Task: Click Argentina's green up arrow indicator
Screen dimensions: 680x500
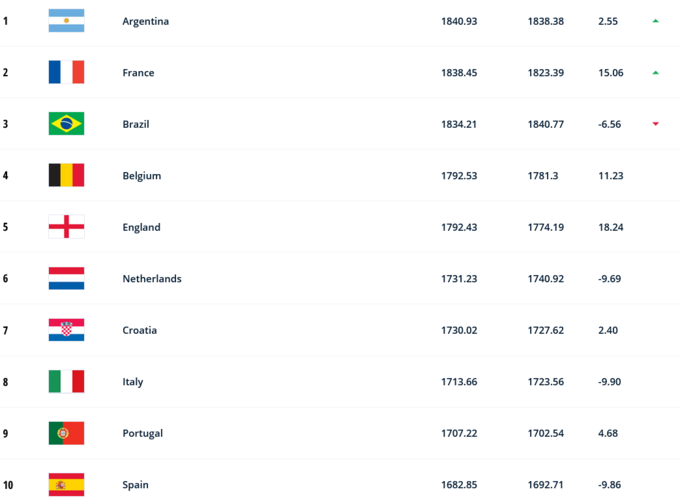Action: [x=655, y=20]
